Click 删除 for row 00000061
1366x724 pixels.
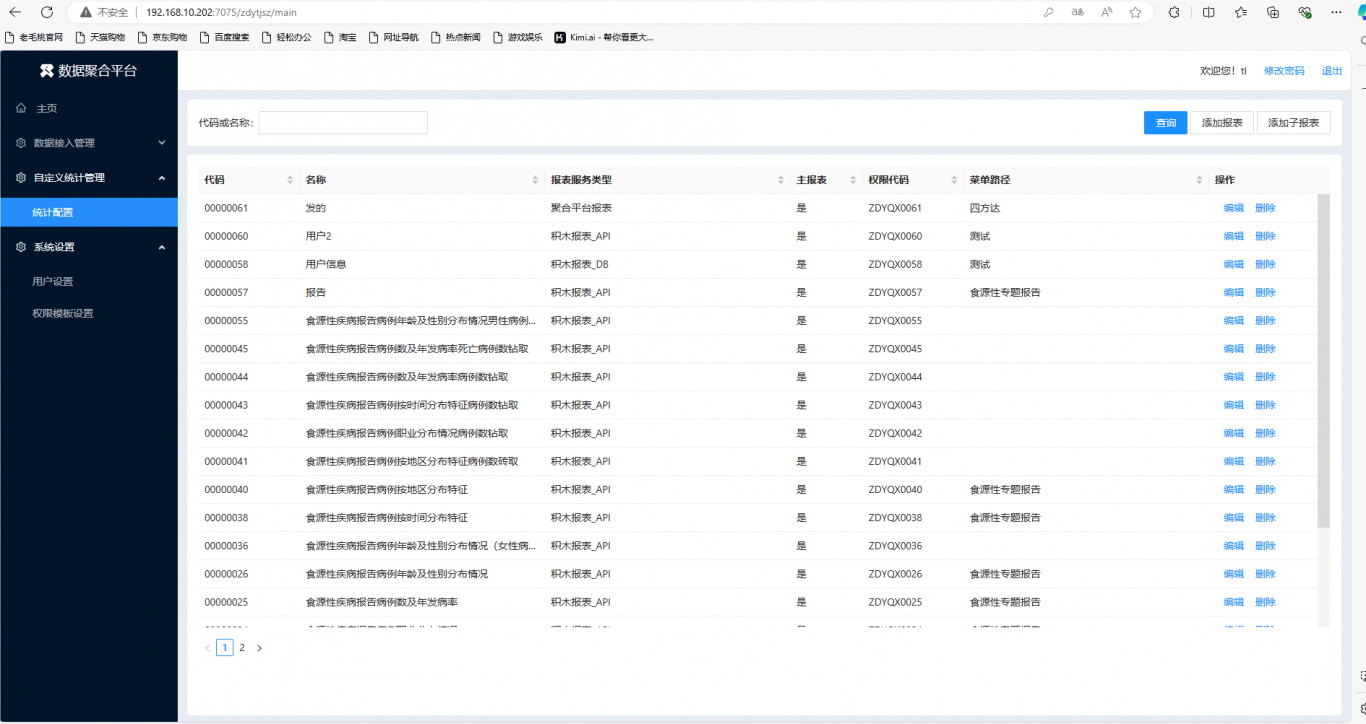pyautogui.click(x=1265, y=208)
